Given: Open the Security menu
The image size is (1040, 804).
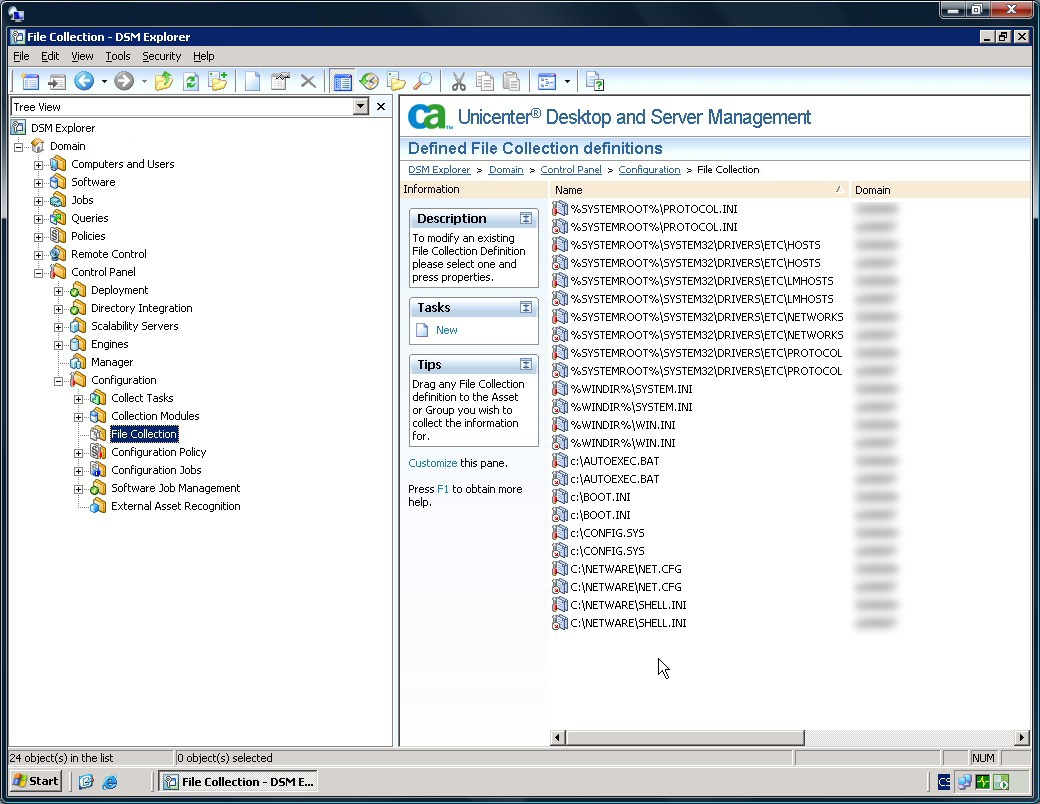Looking at the screenshot, I should 161,57.
